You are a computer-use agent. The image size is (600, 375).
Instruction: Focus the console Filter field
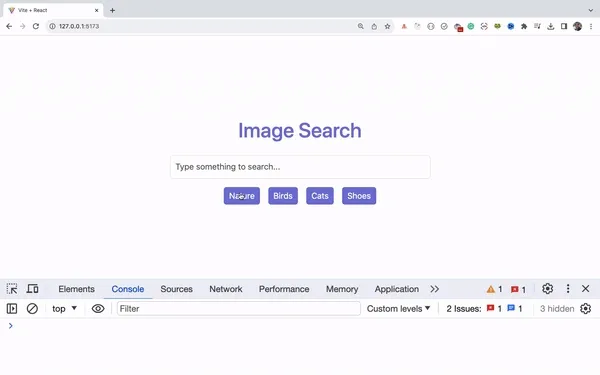click(x=239, y=308)
